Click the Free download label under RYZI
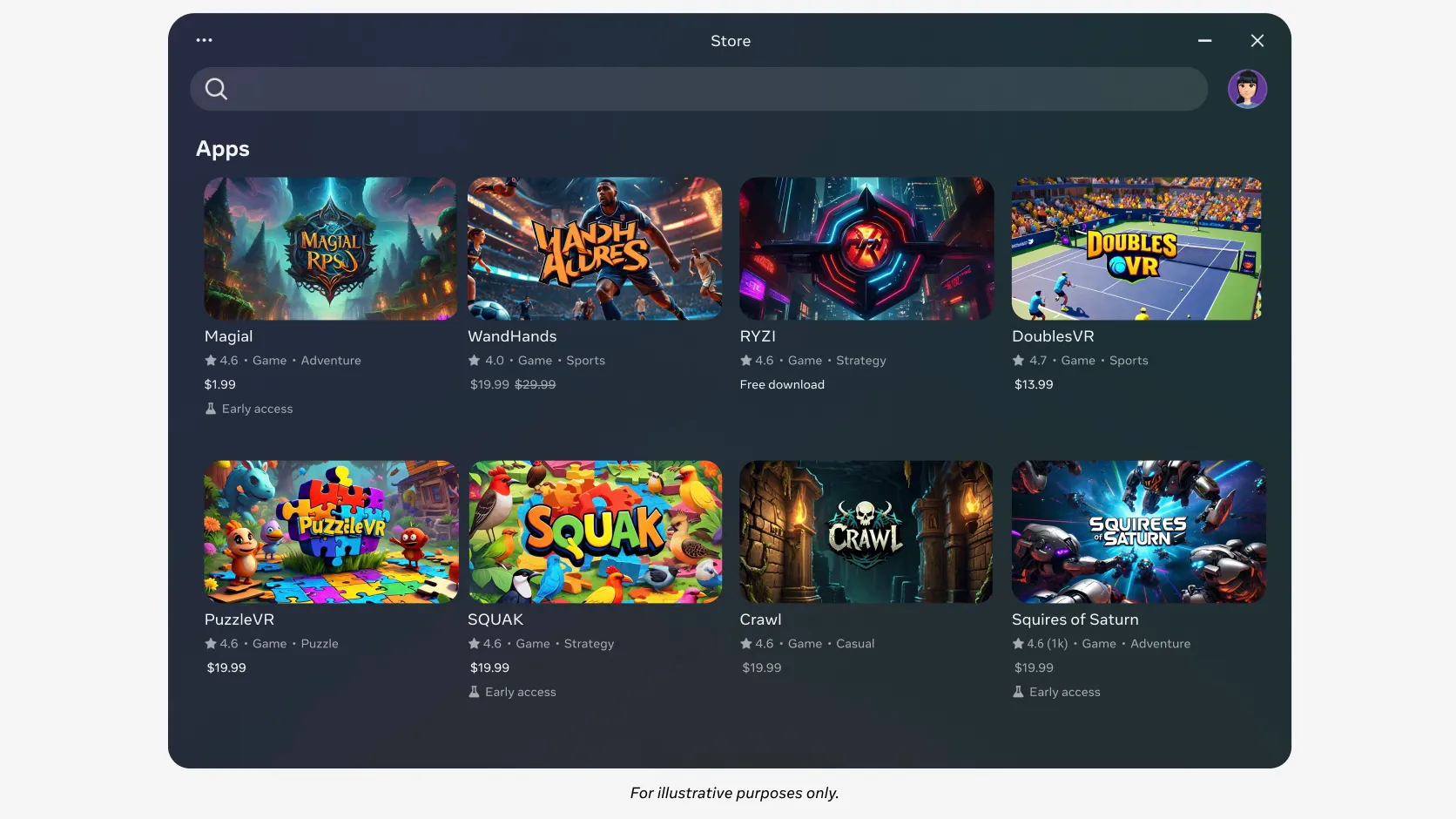The height and width of the screenshot is (819, 1456). coord(781,384)
